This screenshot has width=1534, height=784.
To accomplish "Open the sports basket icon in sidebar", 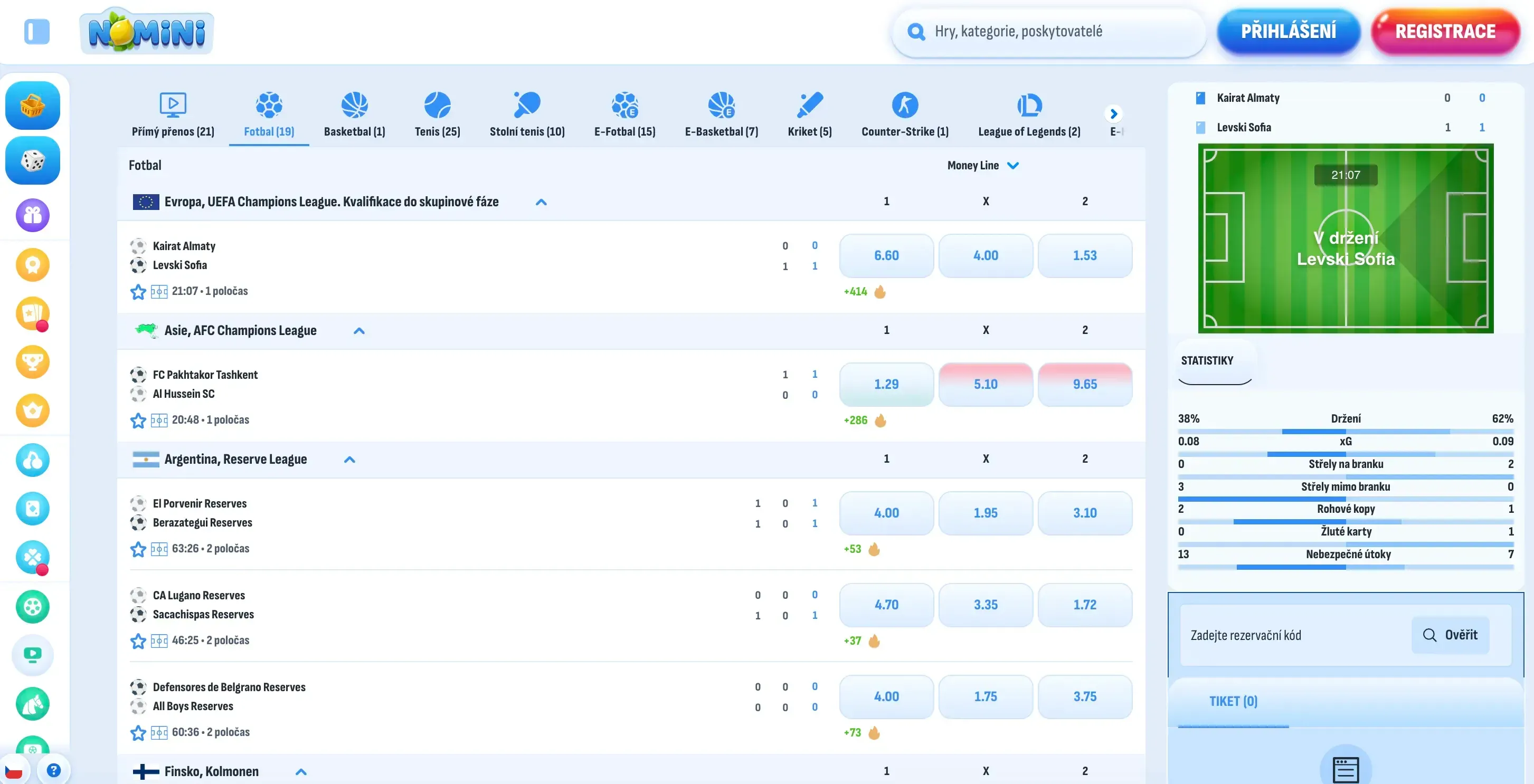I will [33, 106].
